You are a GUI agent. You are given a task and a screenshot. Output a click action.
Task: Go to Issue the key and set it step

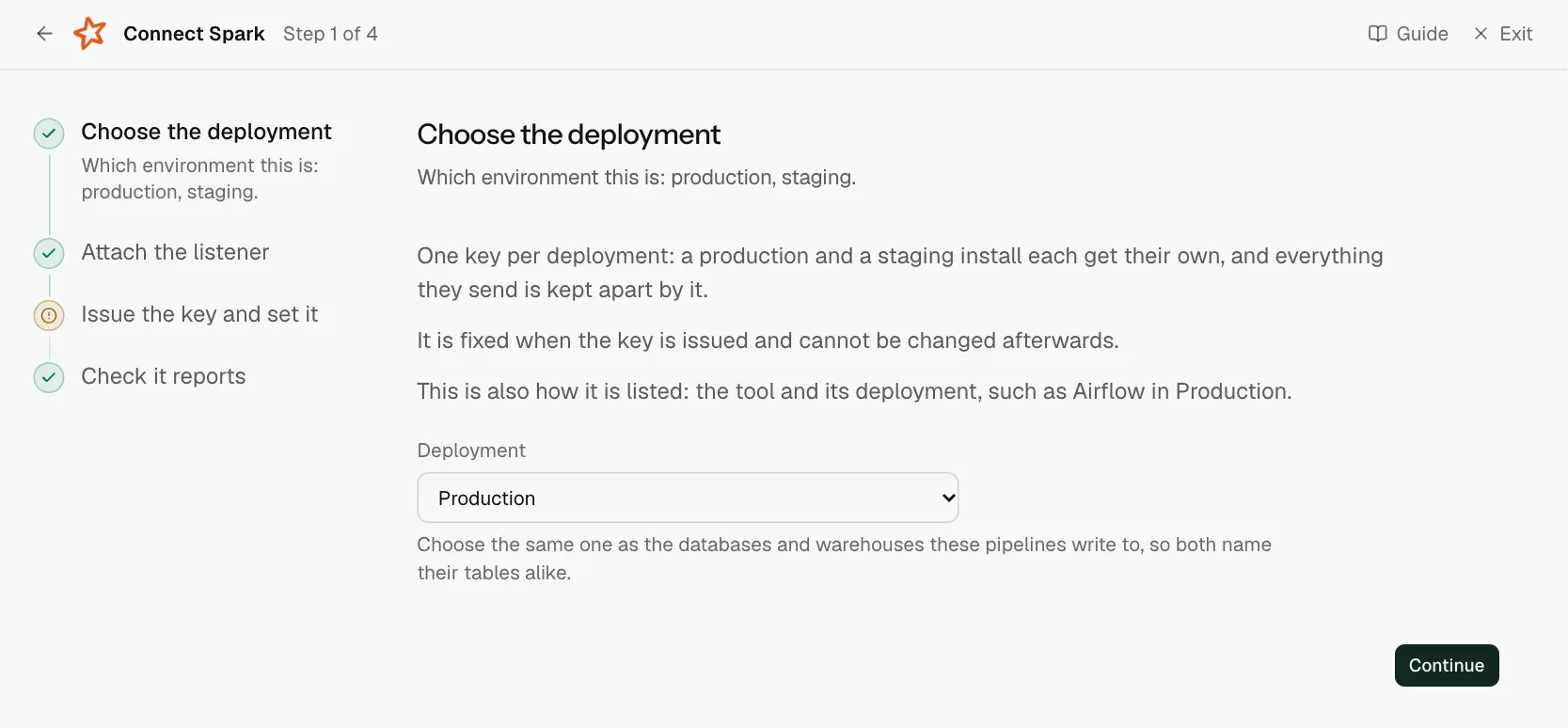tap(199, 314)
